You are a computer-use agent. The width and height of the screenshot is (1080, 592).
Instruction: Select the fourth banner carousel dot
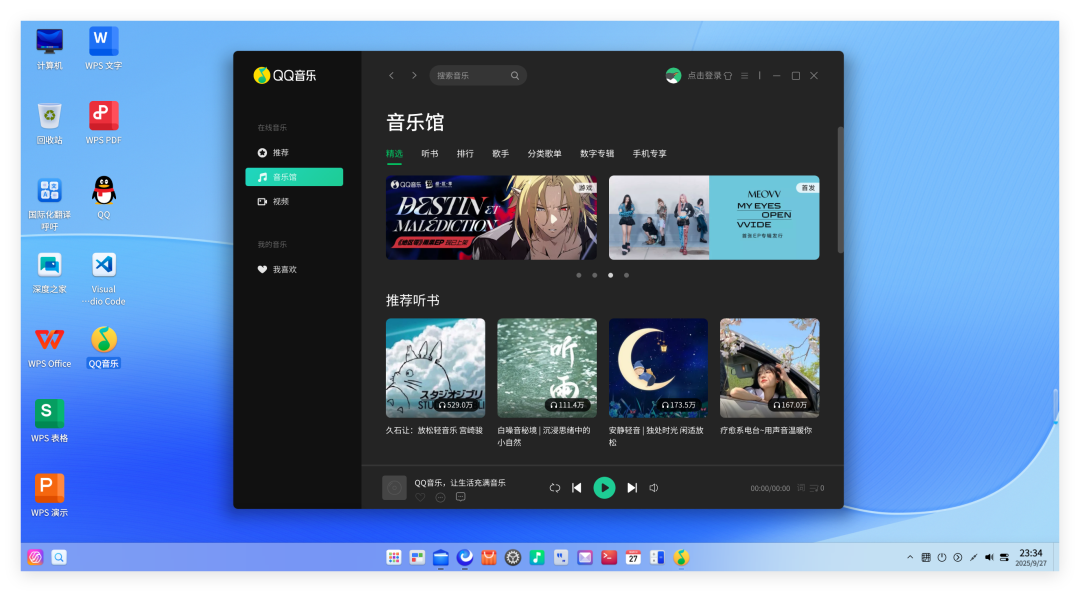click(x=626, y=275)
